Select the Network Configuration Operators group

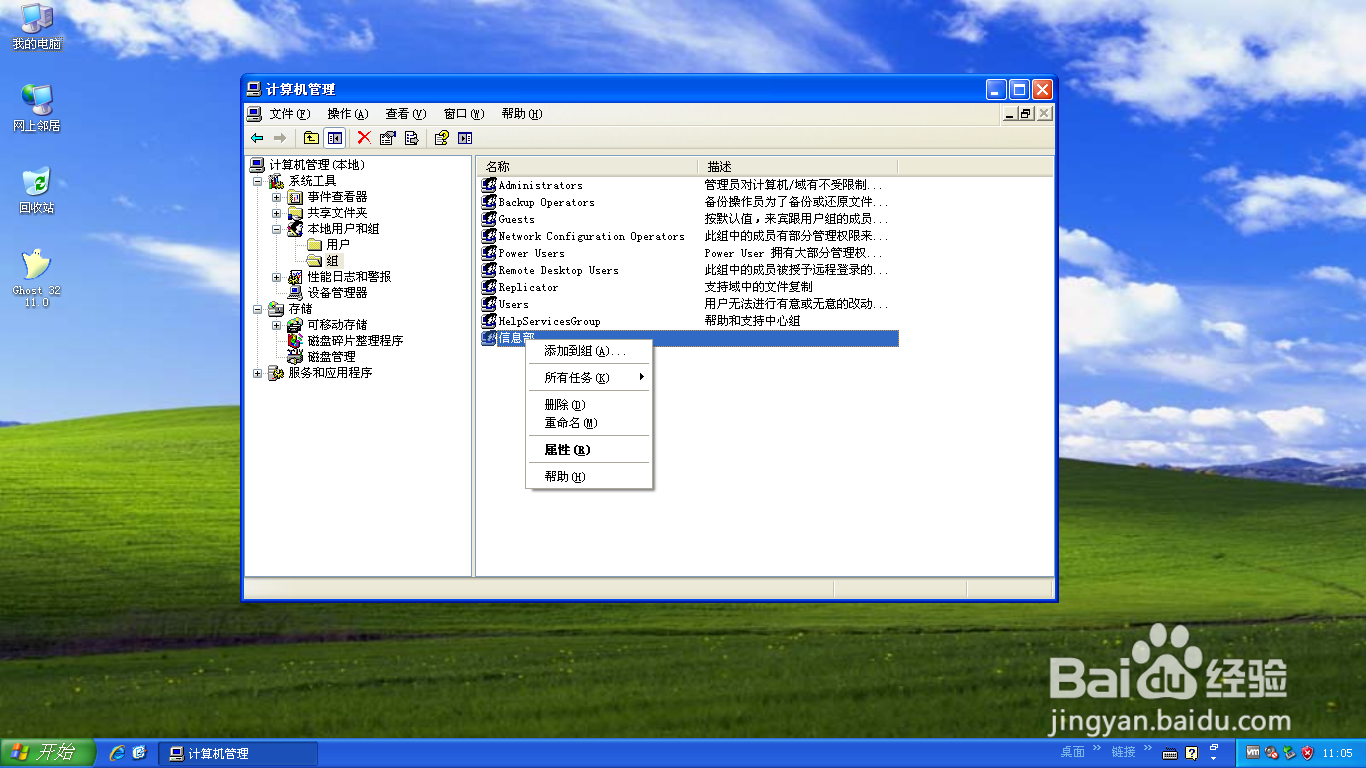689,236
